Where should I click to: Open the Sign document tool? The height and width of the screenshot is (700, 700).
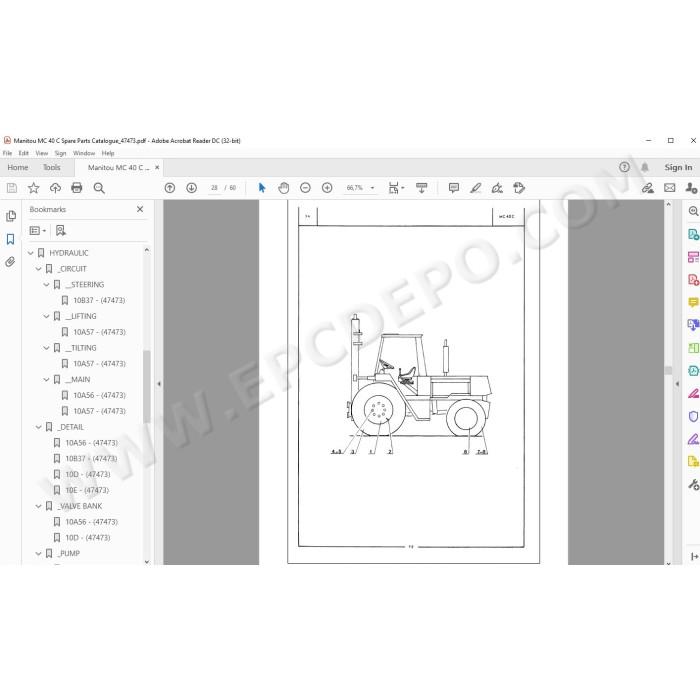[x=497, y=188]
